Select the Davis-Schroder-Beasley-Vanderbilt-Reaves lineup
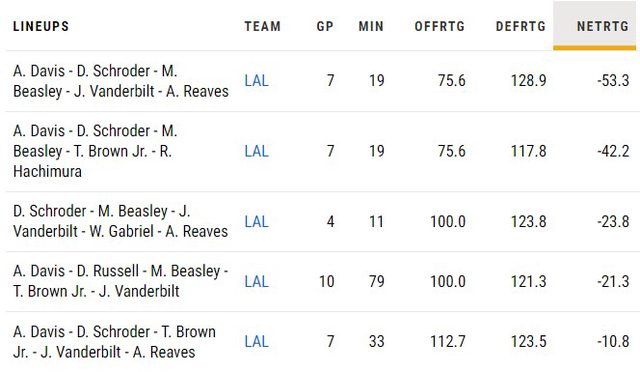Screen dimensions: 640x372 click(121, 81)
